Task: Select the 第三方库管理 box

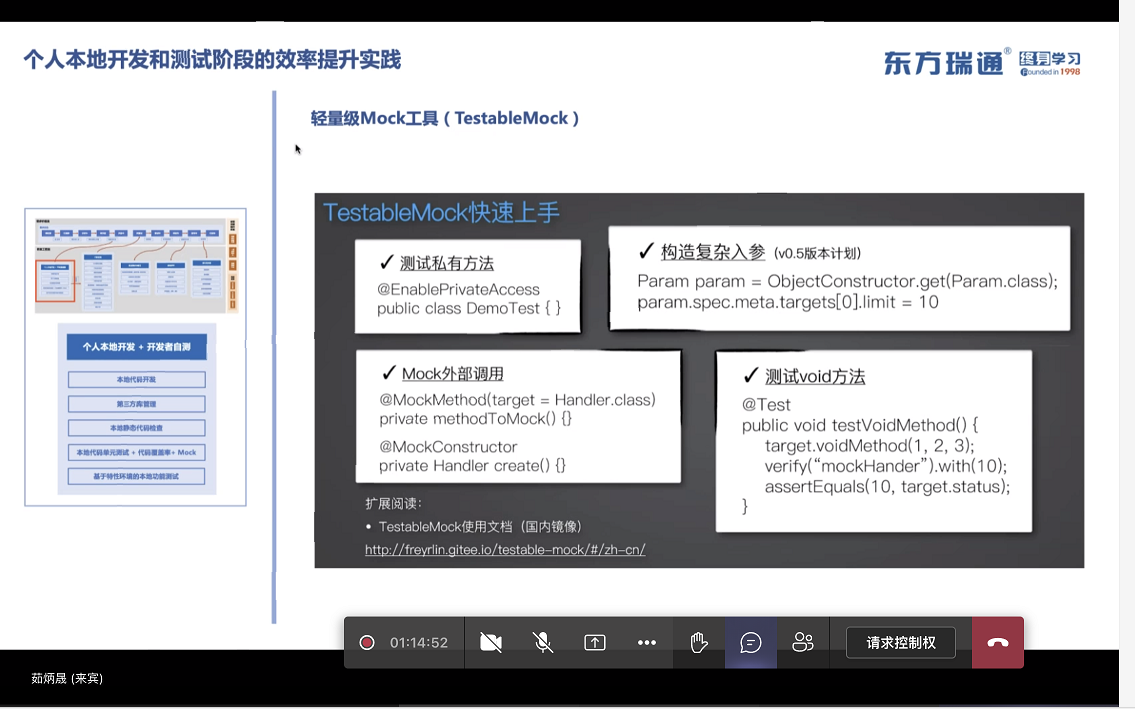Action: tap(137, 404)
